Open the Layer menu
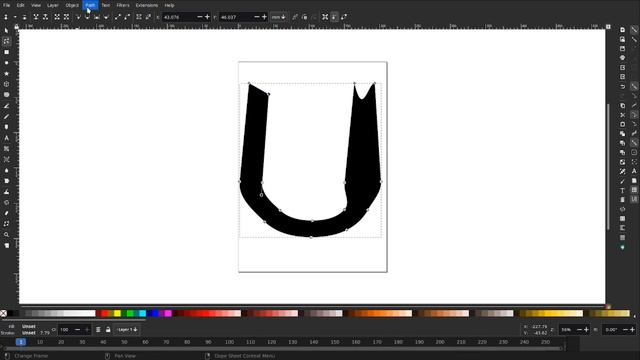The image size is (640, 360). point(53,5)
